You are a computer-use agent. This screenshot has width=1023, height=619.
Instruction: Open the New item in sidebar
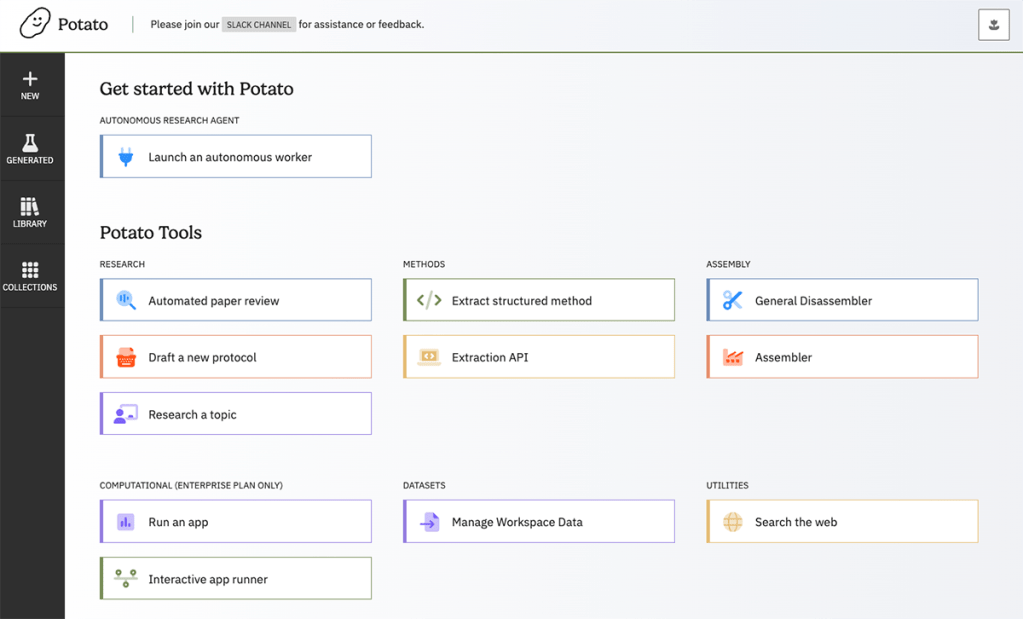(x=30, y=86)
